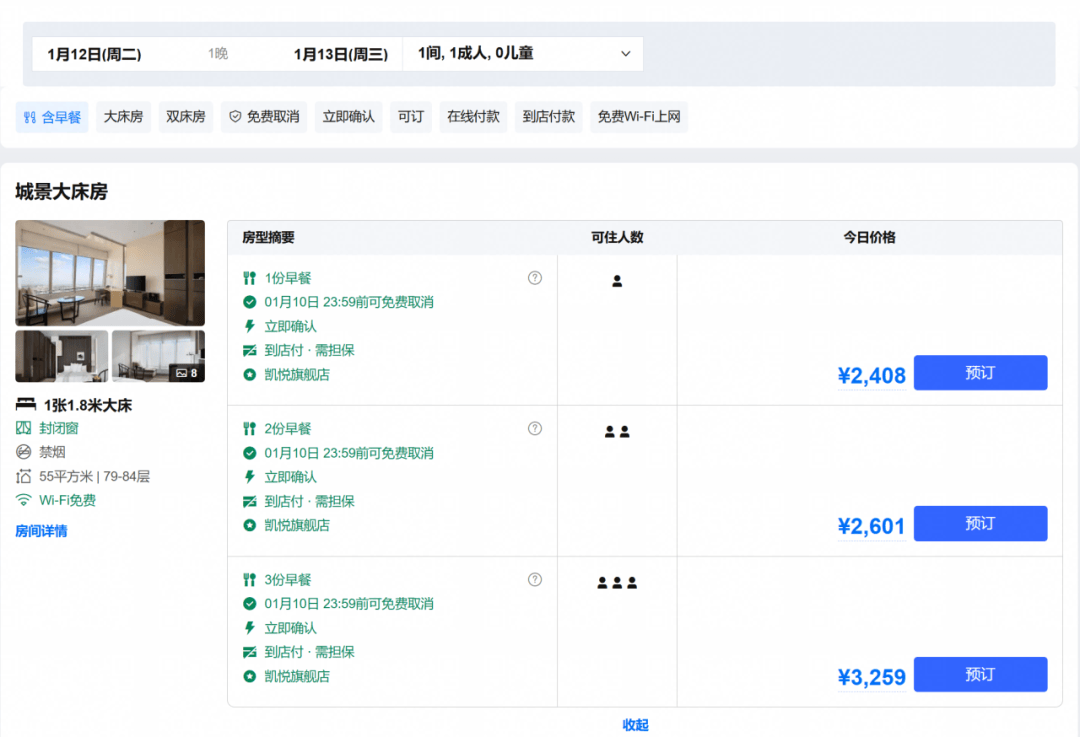The image size is (1080, 737).
Task: Click the three-person occupancy icon
Action: click(617, 583)
